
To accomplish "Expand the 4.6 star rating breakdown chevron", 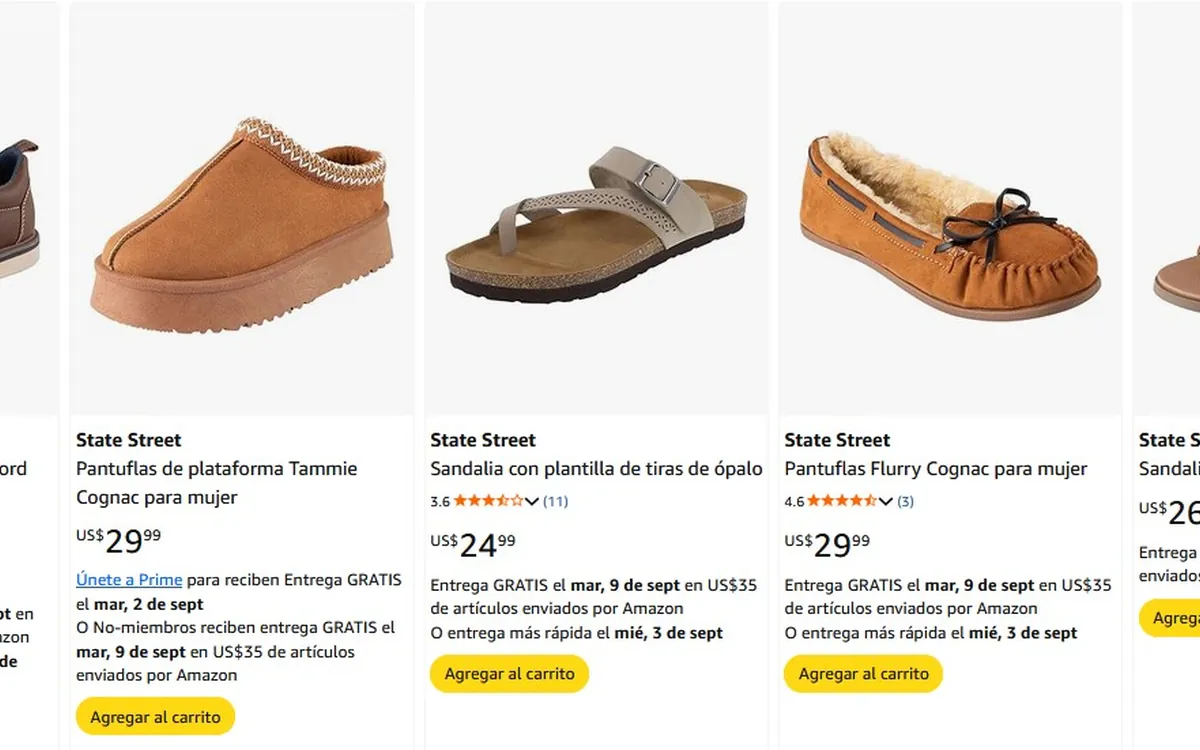I will coord(886,501).
